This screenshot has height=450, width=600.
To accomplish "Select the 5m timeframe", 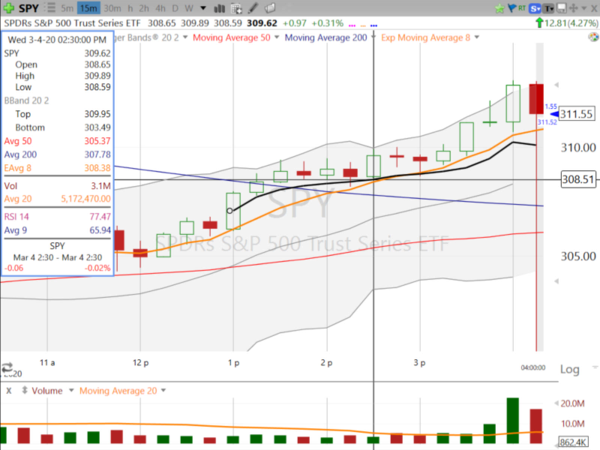I will [x=67, y=8].
